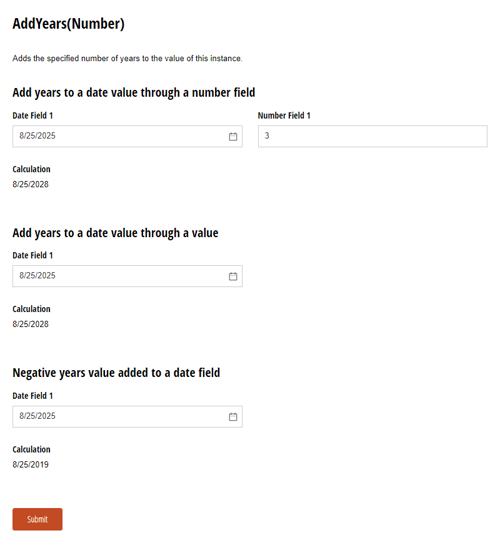Click the AddYears(Number) page title
Viewport: 500px width, 543px height.
click(x=69, y=24)
